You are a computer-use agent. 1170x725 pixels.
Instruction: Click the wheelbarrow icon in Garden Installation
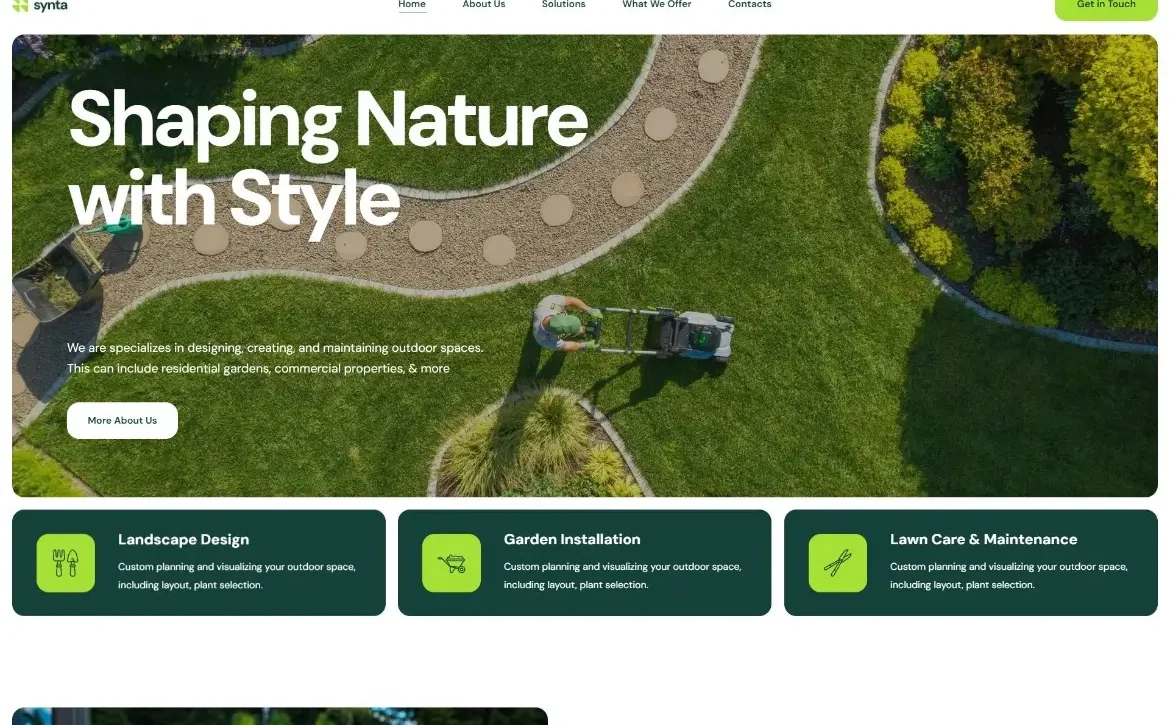pyautogui.click(x=451, y=563)
